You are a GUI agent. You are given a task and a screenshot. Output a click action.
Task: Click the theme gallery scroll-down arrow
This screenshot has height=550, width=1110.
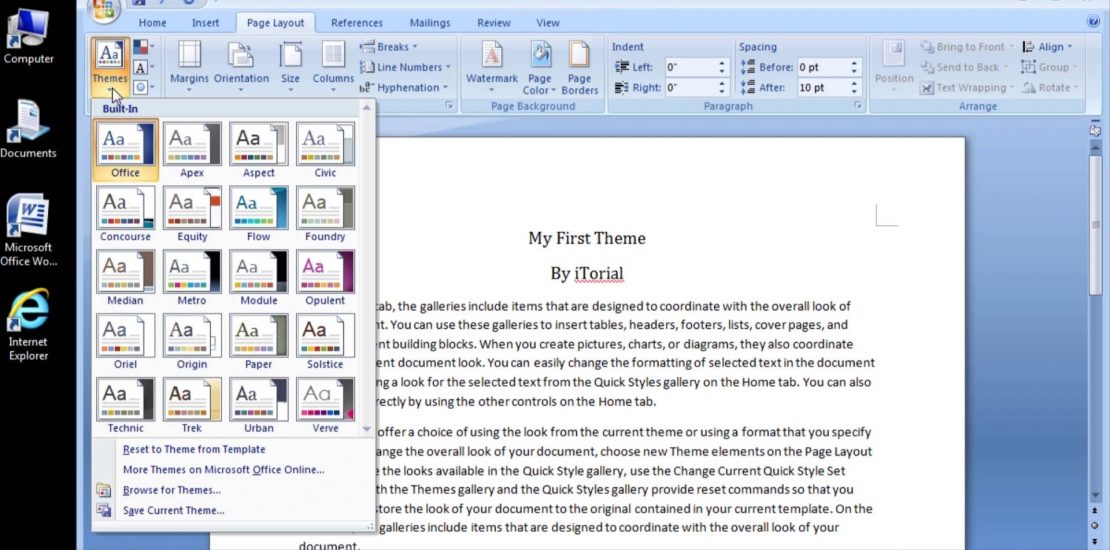coord(366,429)
